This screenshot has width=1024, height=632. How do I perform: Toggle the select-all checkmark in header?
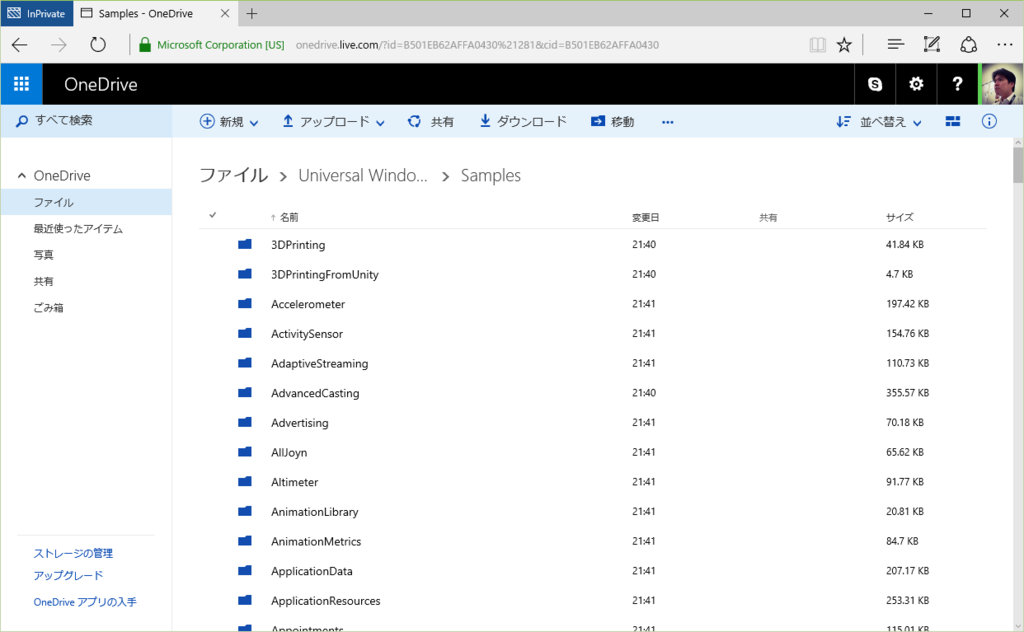tap(212, 215)
